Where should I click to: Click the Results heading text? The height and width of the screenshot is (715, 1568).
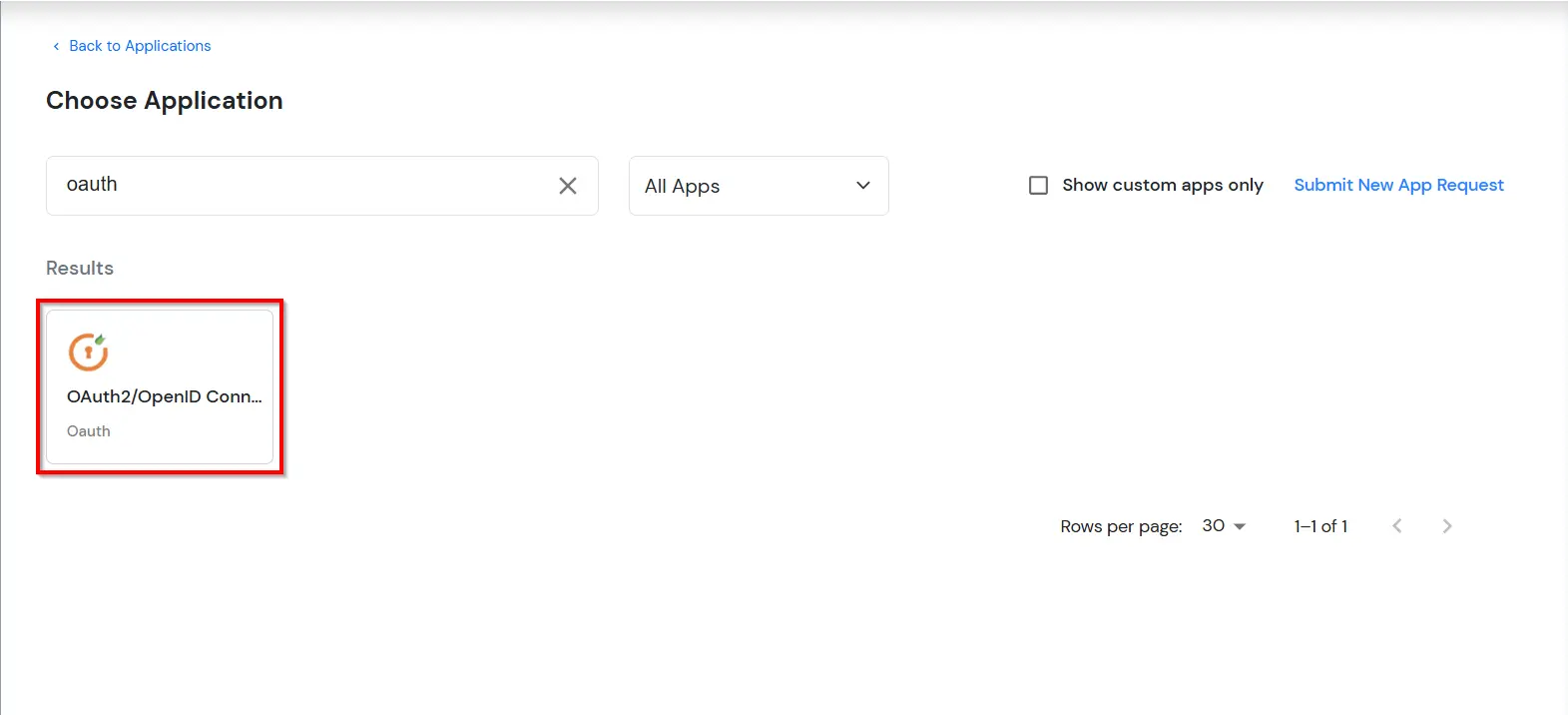click(80, 268)
